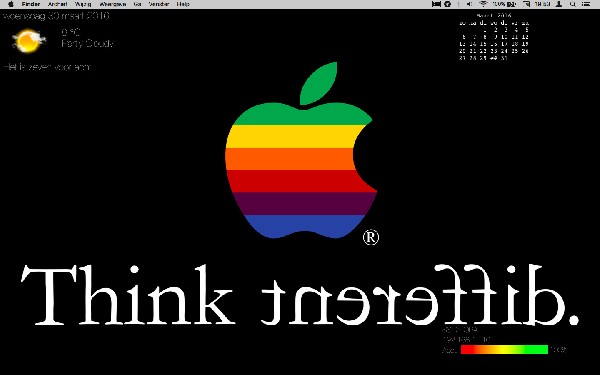Open the Venster menu

(159, 4)
